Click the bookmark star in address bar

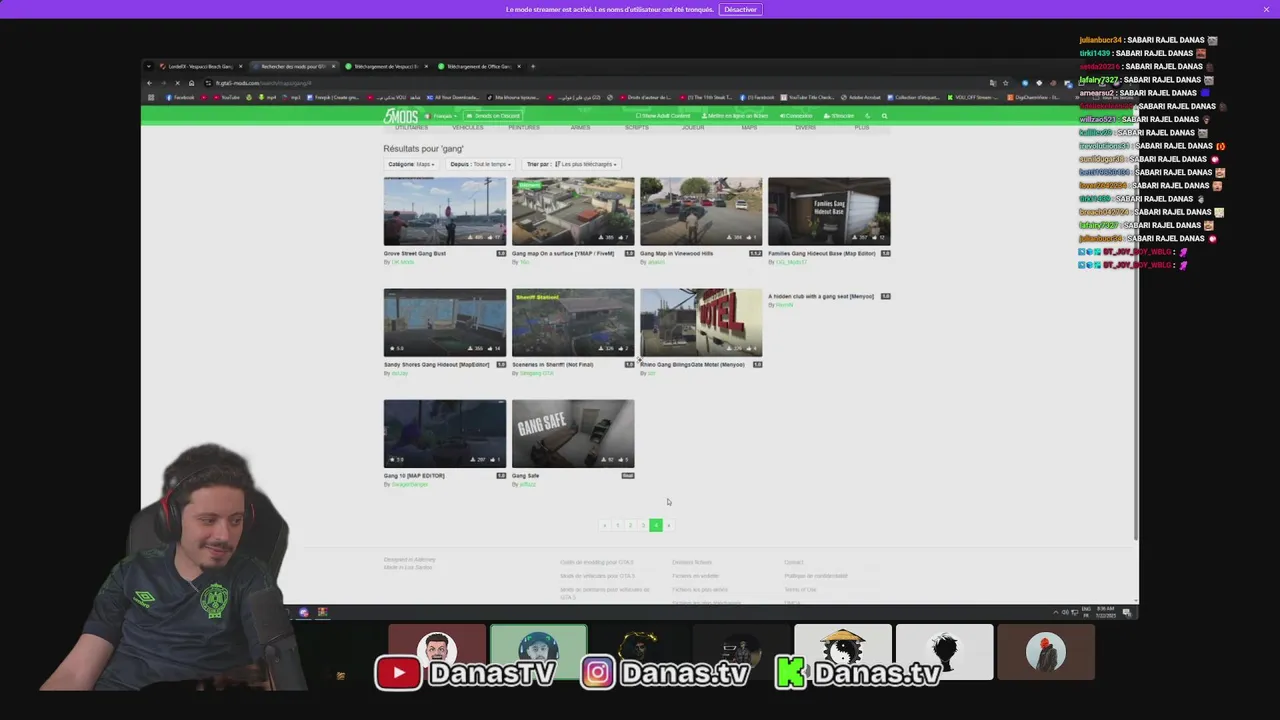(x=1005, y=83)
